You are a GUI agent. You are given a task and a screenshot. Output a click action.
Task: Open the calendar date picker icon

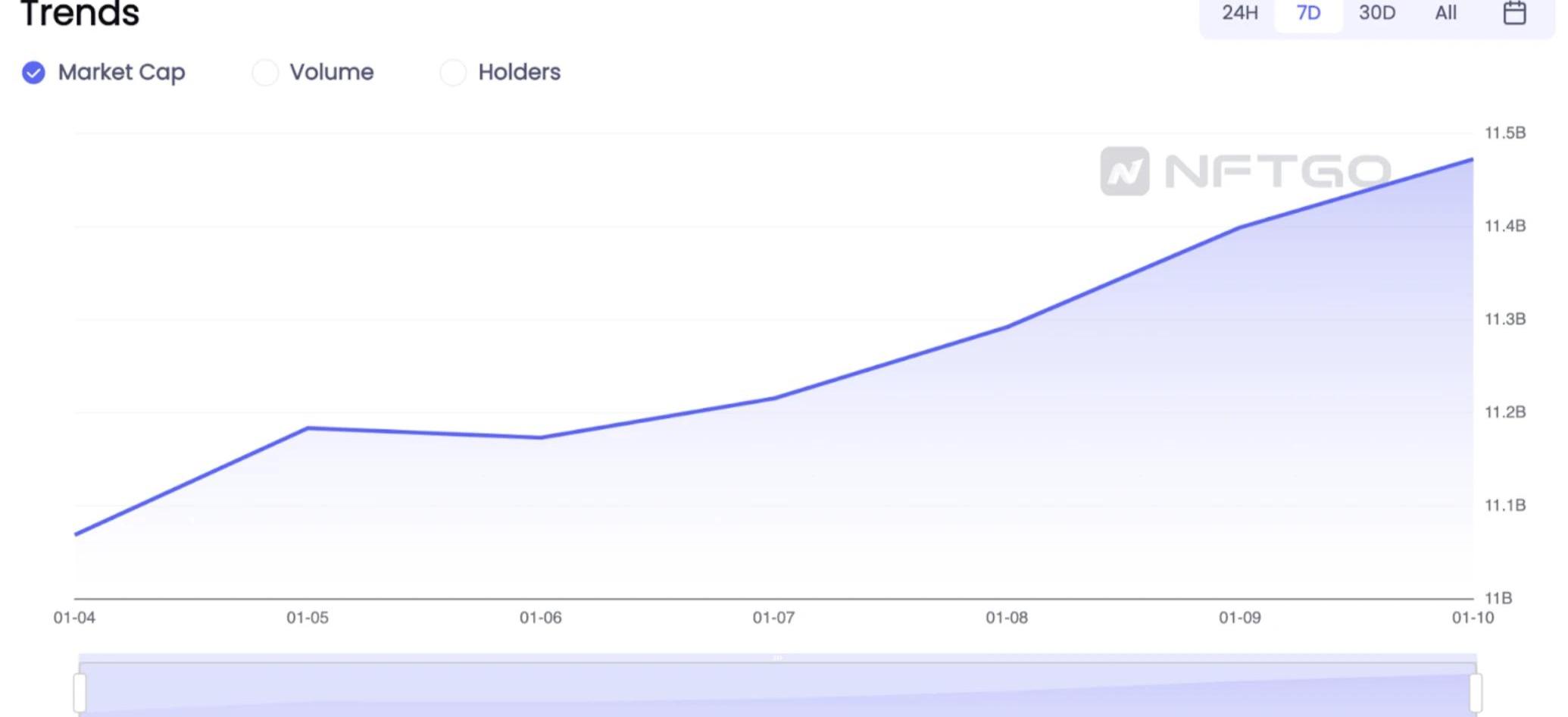[x=1513, y=13]
